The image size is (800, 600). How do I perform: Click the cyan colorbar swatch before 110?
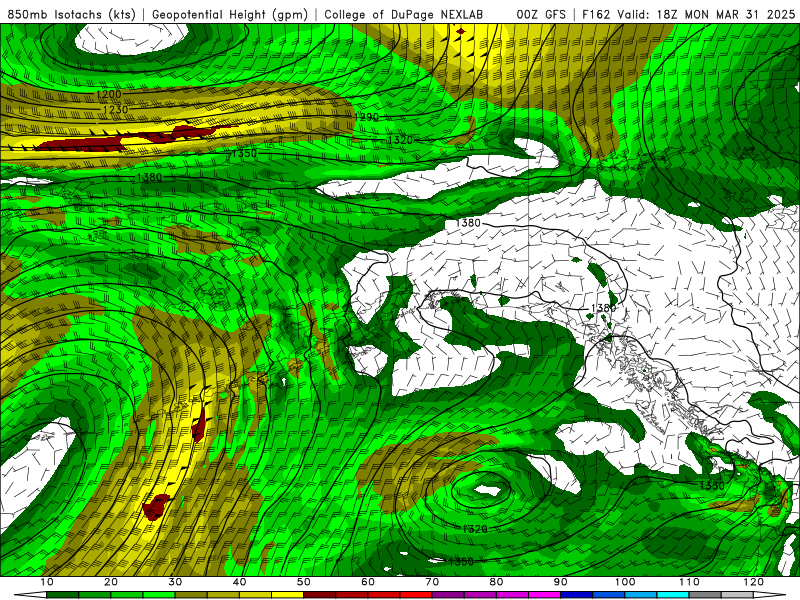[673, 595]
